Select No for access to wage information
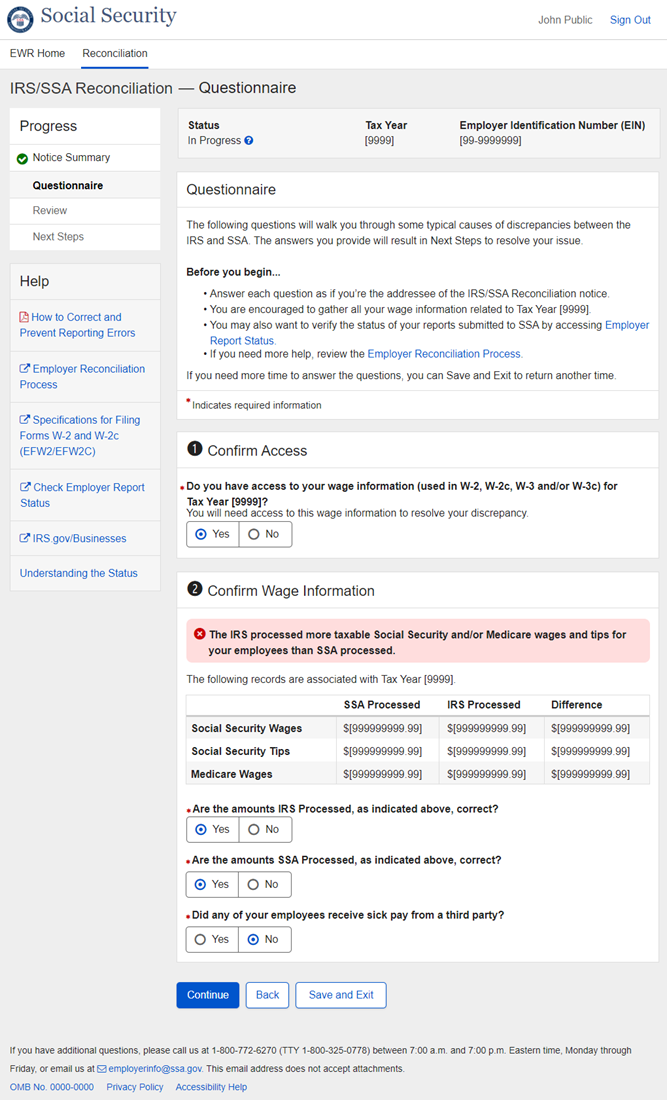667x1100 pixels. point(265,534)
